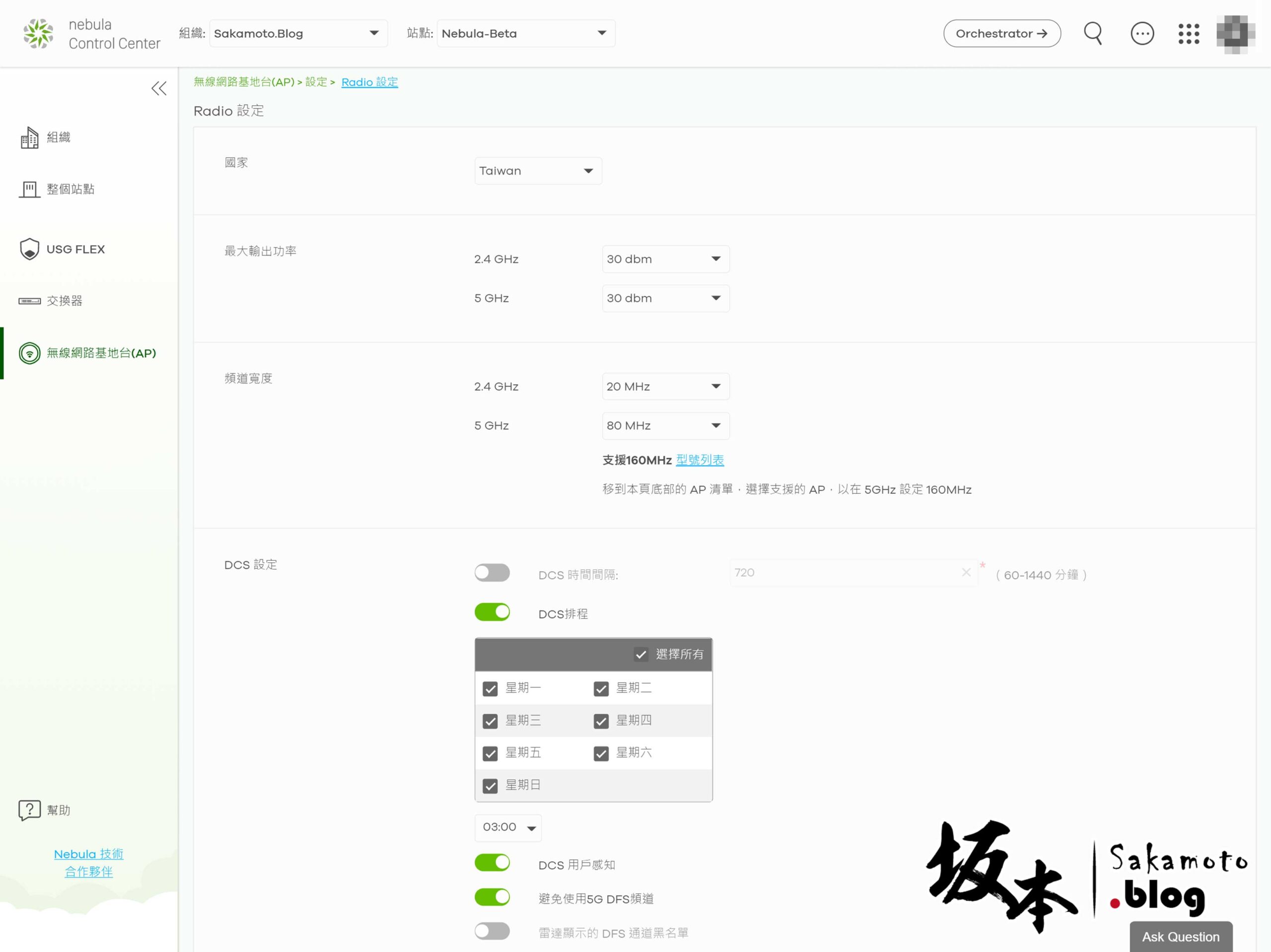Viewport: 1271px width, 952px height.
Task: Uncheck the 選擇所有 checkbox
Action: click(x=640, y=654)
